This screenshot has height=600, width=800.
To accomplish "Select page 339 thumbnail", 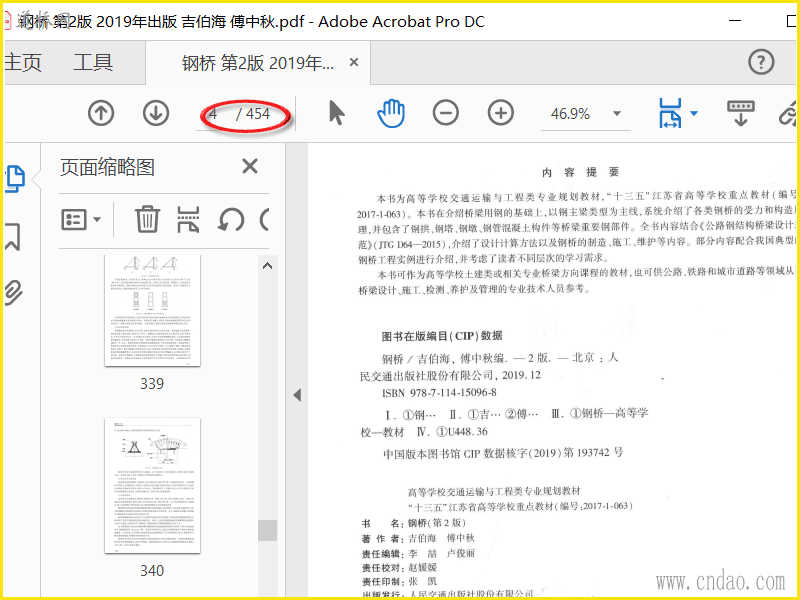I will [152, 311].
